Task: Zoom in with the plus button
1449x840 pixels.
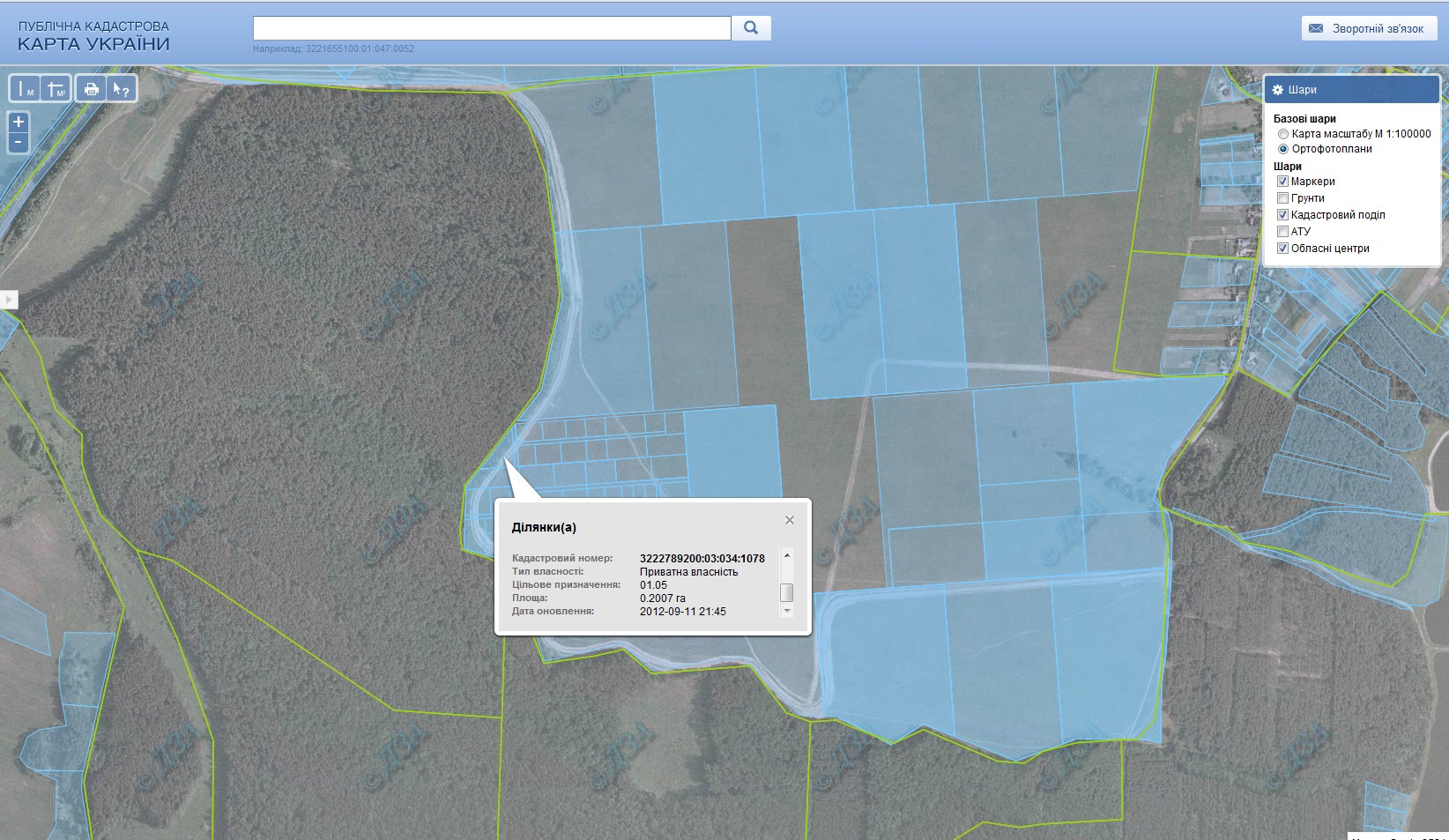Action: pyautogui.click(x=18, y=122)
